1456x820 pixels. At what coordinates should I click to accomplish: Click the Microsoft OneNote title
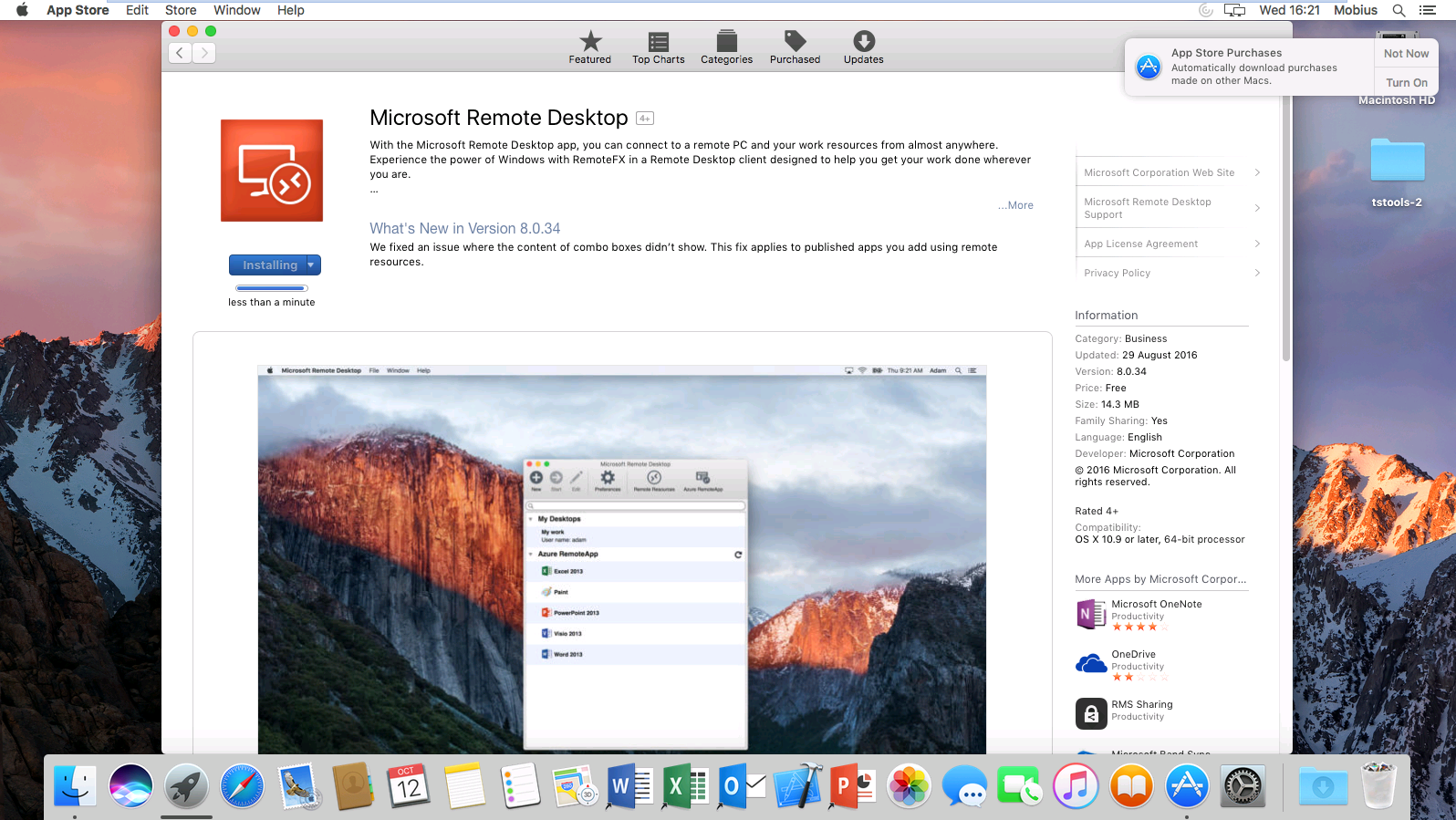click(1157, 604)
